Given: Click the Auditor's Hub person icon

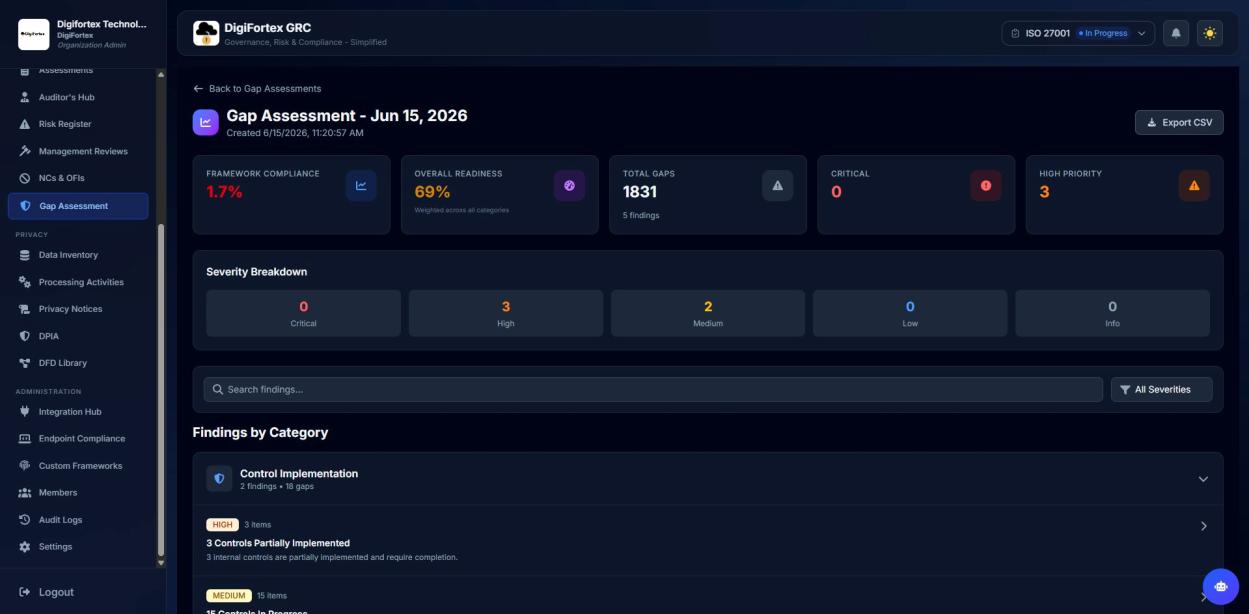Looking at the screenshot, I should [x=25, y=97].
